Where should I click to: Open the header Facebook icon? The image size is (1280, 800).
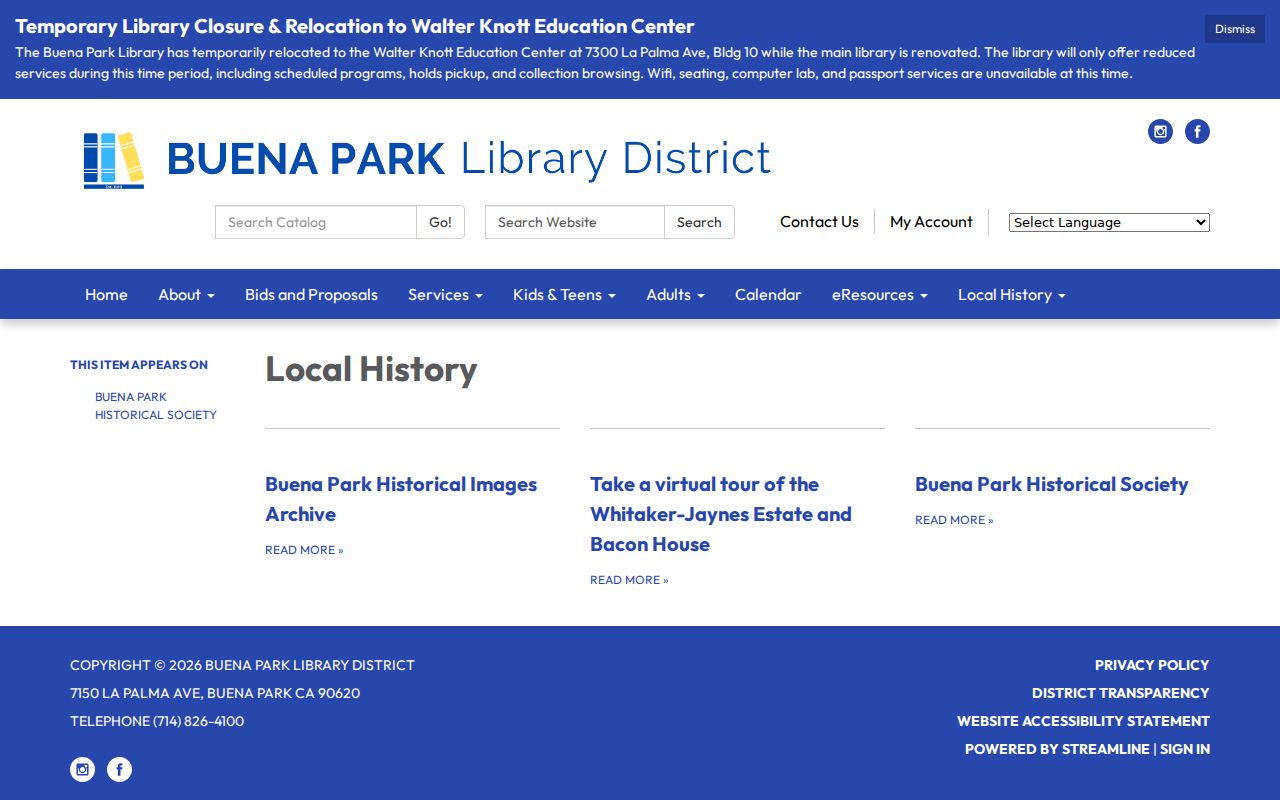(x=1197, y=131)
